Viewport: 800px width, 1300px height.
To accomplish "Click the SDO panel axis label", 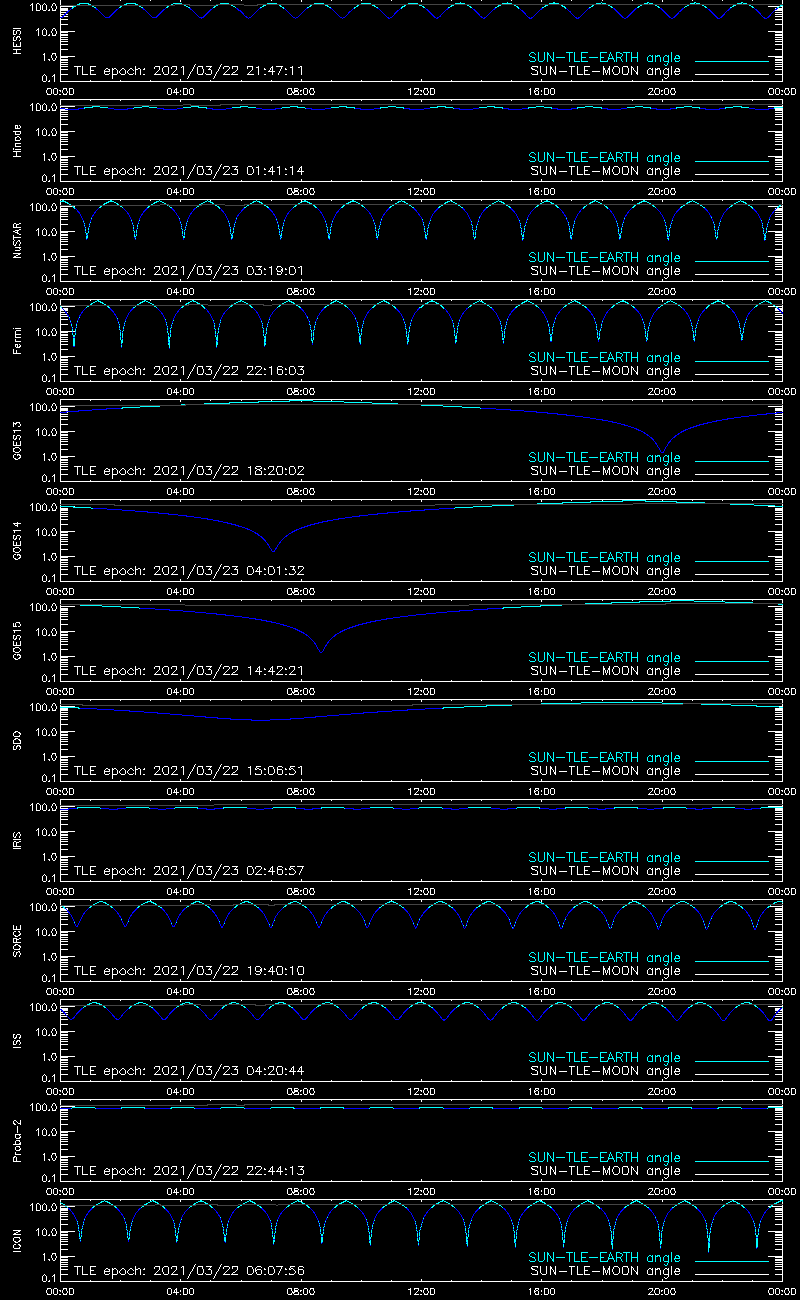I will click(18, 741).
